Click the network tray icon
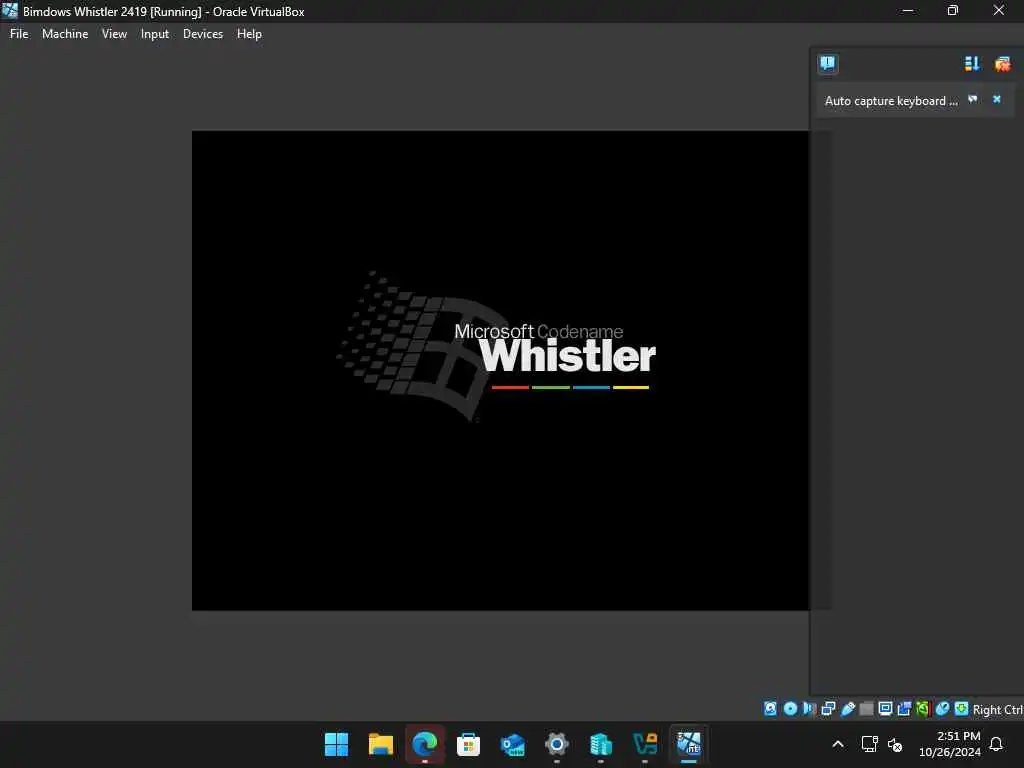1024x768 pixels. click(869, 744)
